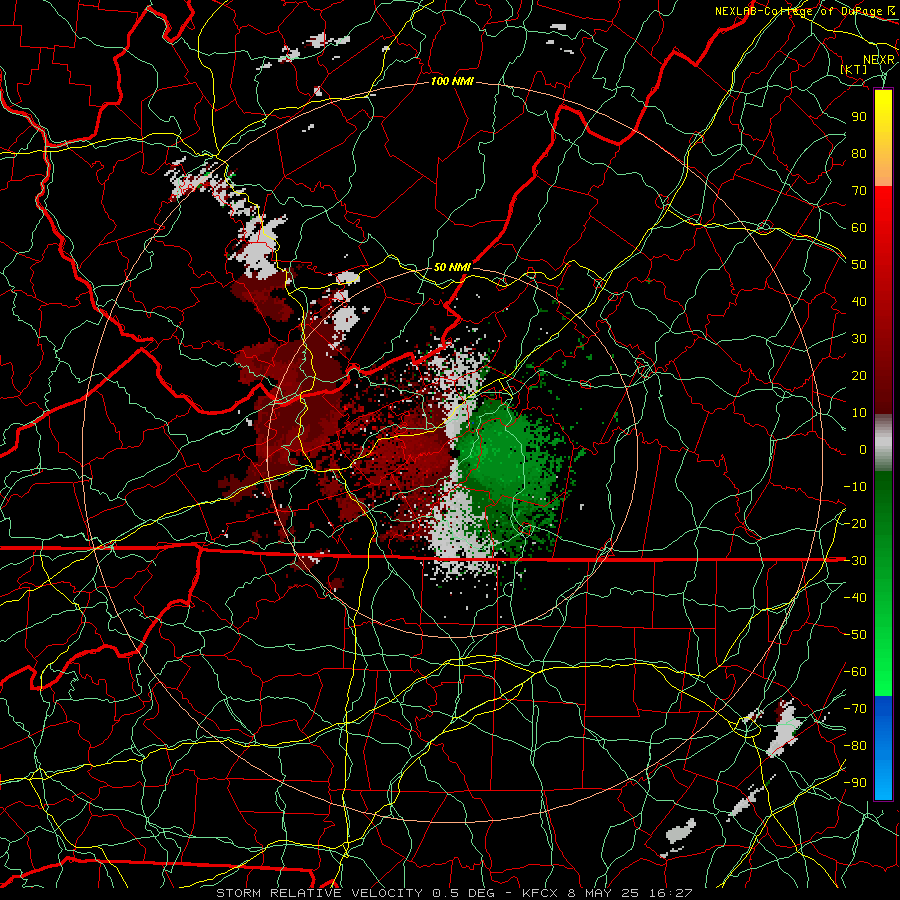This screenshot has width=900, height=900.
Task: Select the -10 value on the velocity scale
Action: (855, 487)
